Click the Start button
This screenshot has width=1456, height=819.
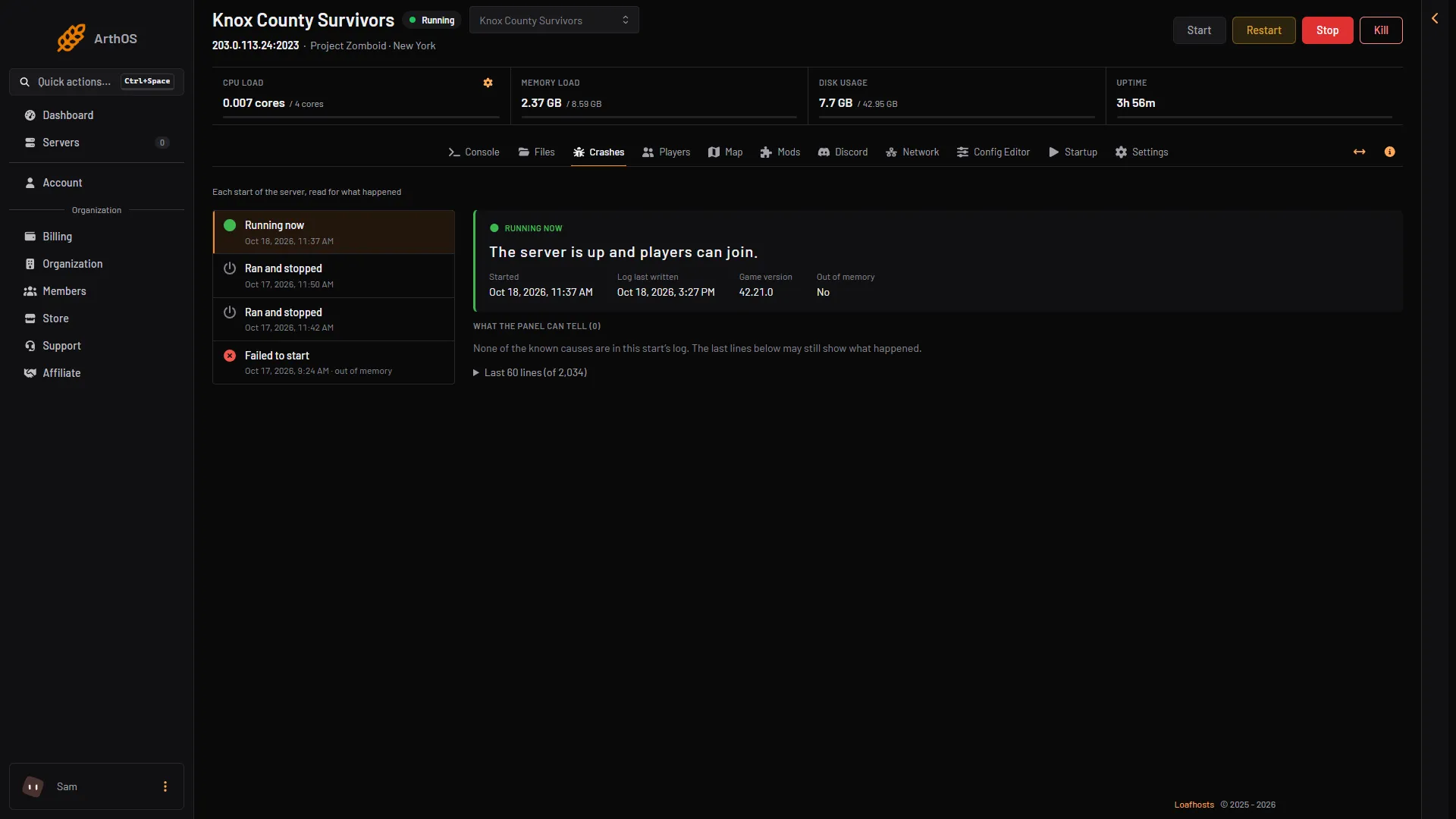[x=1199, y=30]
